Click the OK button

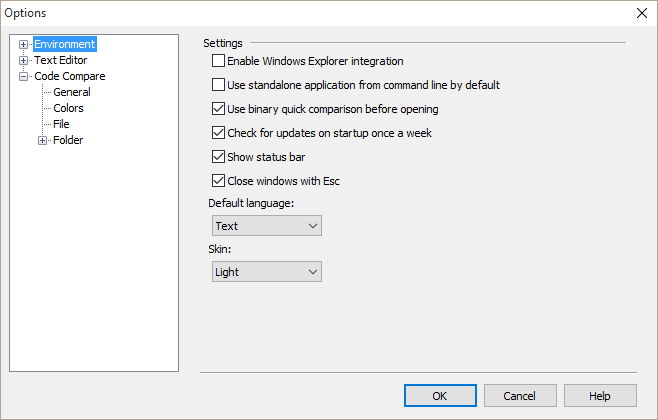pos(440,396)
